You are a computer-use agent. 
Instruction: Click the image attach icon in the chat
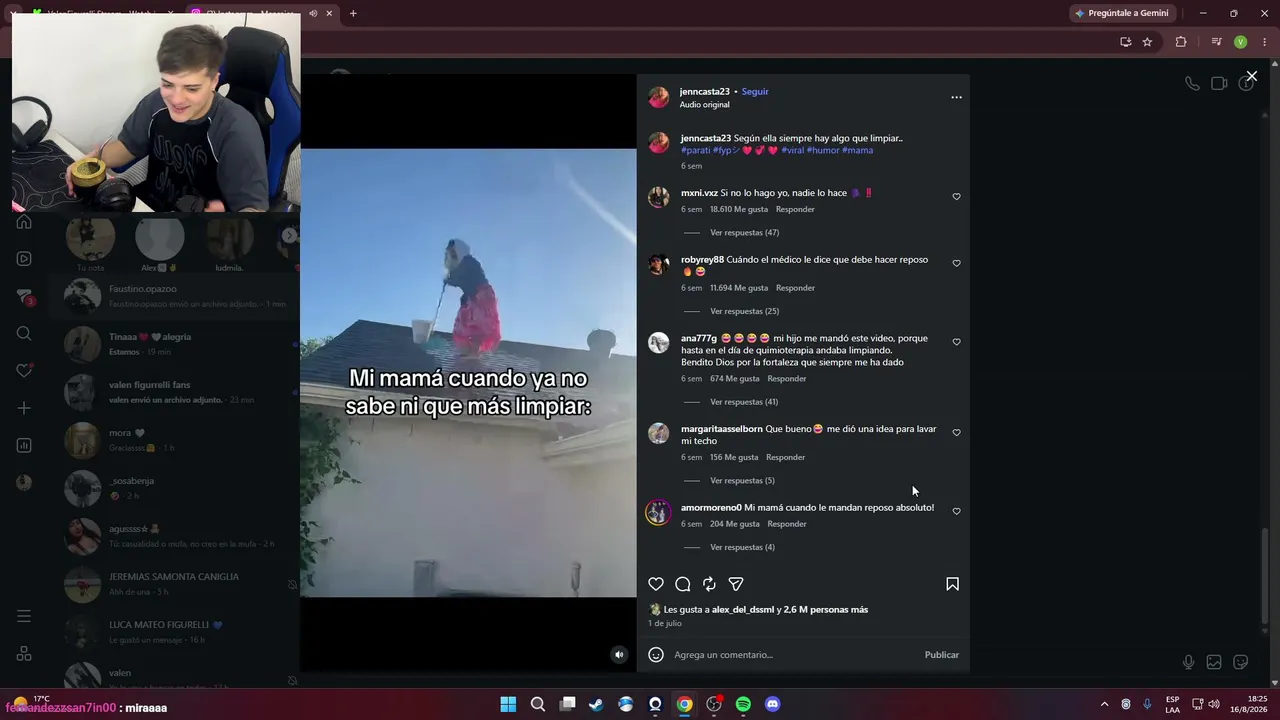tap(1214, 662)
